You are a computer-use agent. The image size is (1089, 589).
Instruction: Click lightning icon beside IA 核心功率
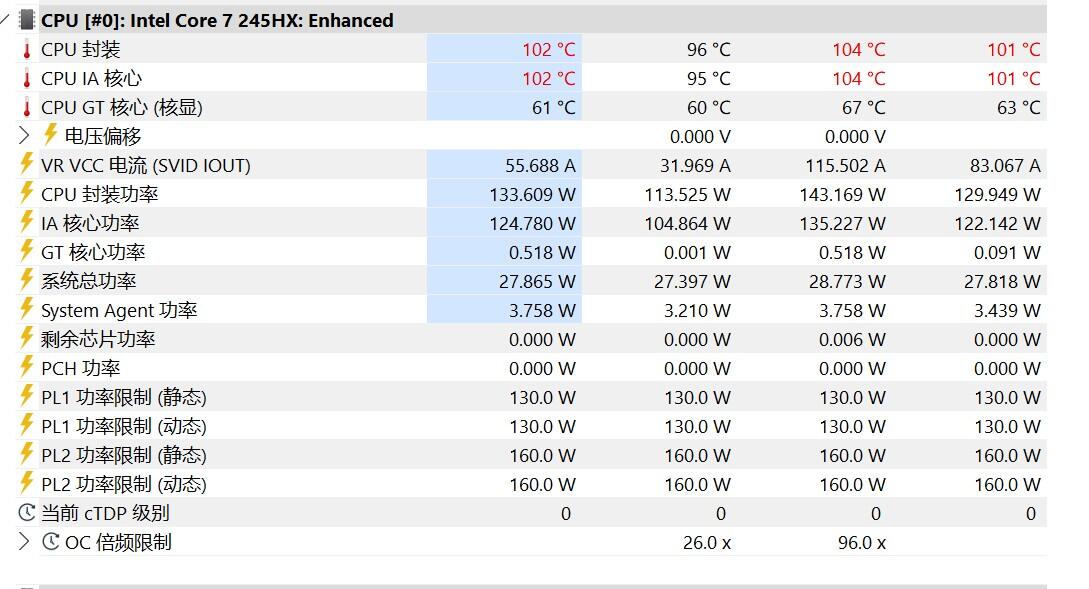tap(26, 222)
